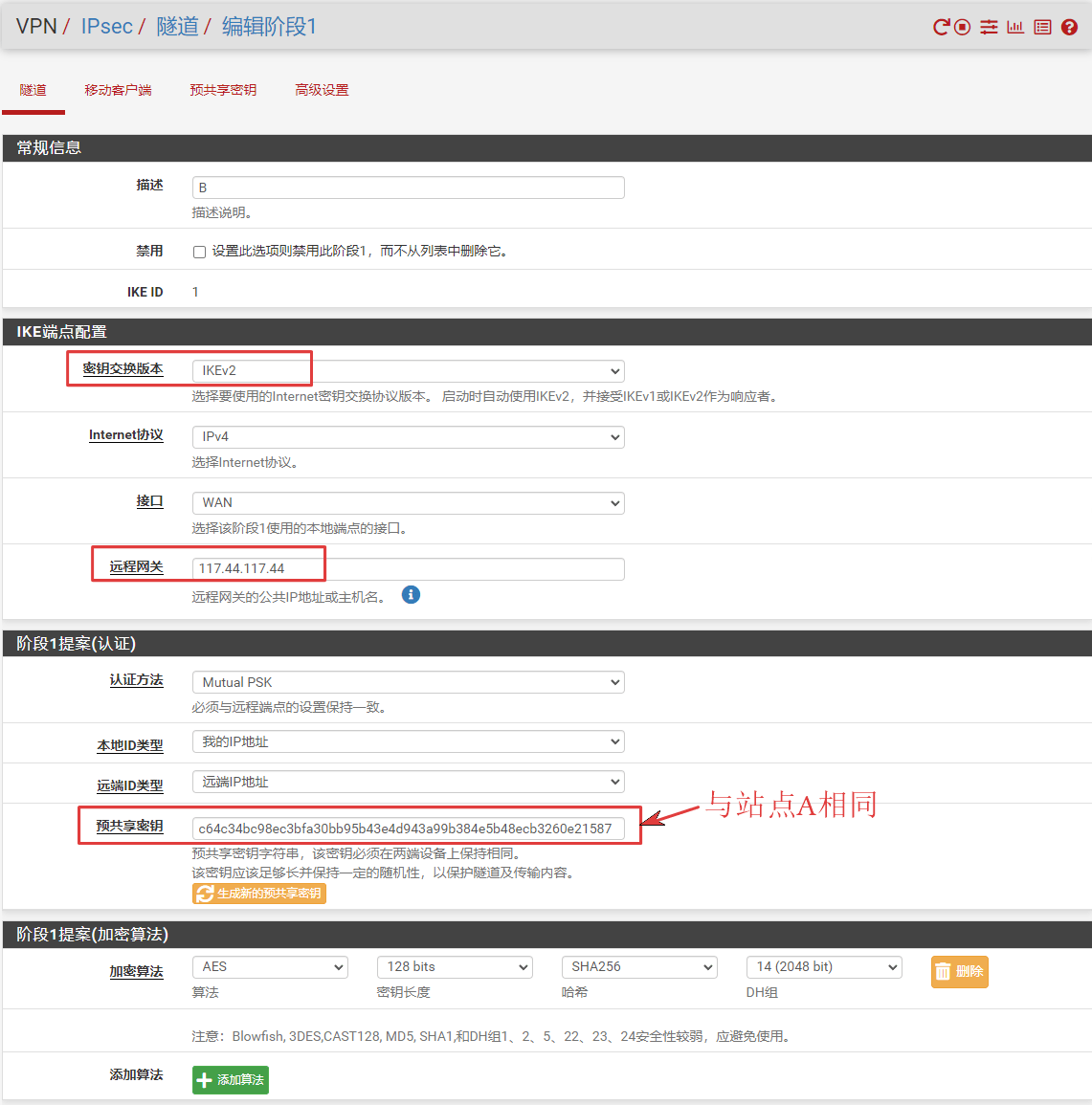Click 生成新的预共享密钥 button
1092x1105 pixels.
click(x=259, y=894)
